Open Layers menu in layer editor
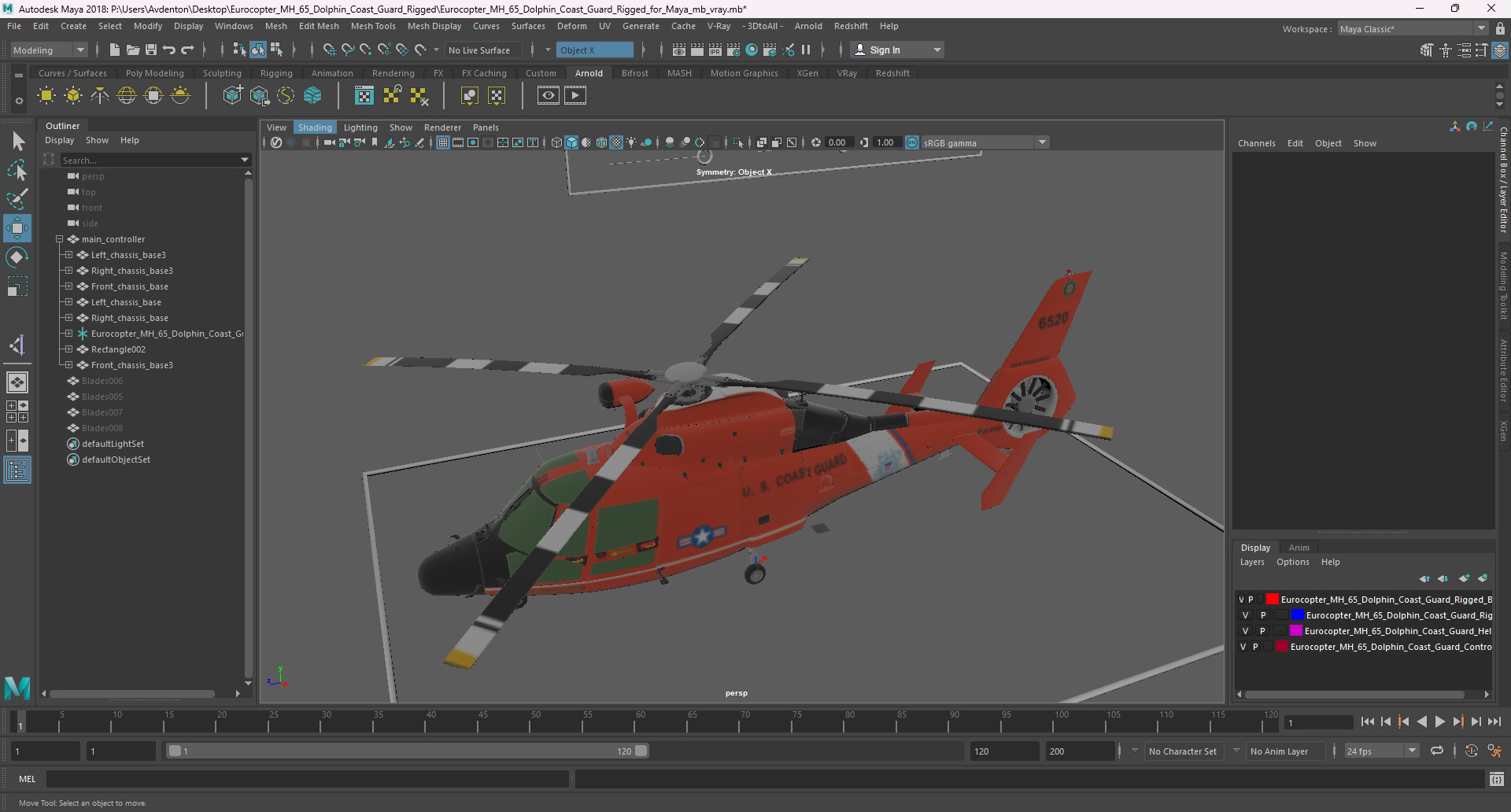This screenshot has width=1511, height=812. [1252, 562]
